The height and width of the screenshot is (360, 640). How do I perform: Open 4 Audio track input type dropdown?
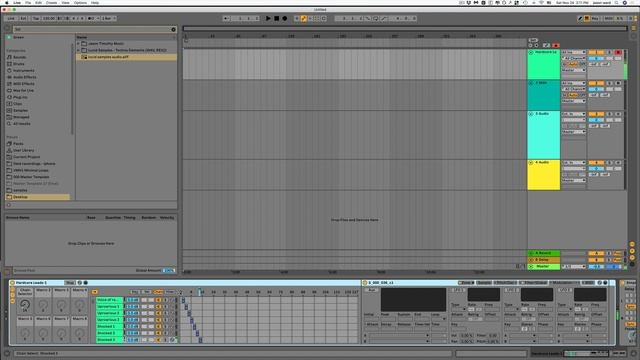(573, 163)
